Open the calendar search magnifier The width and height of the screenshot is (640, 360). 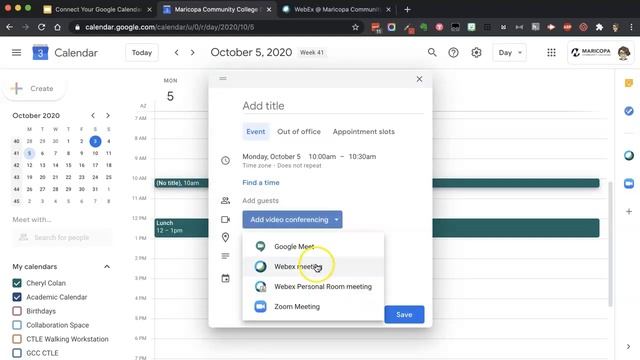point(432,52)
